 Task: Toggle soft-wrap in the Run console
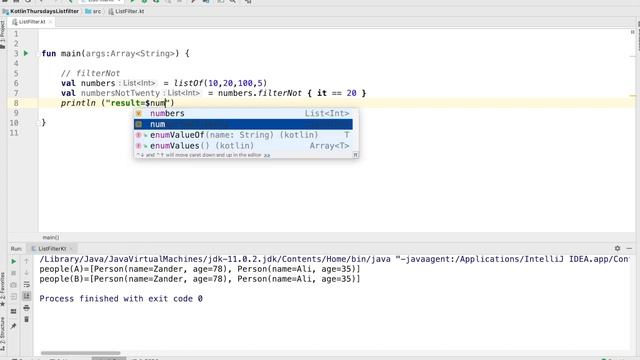point(27,284)
